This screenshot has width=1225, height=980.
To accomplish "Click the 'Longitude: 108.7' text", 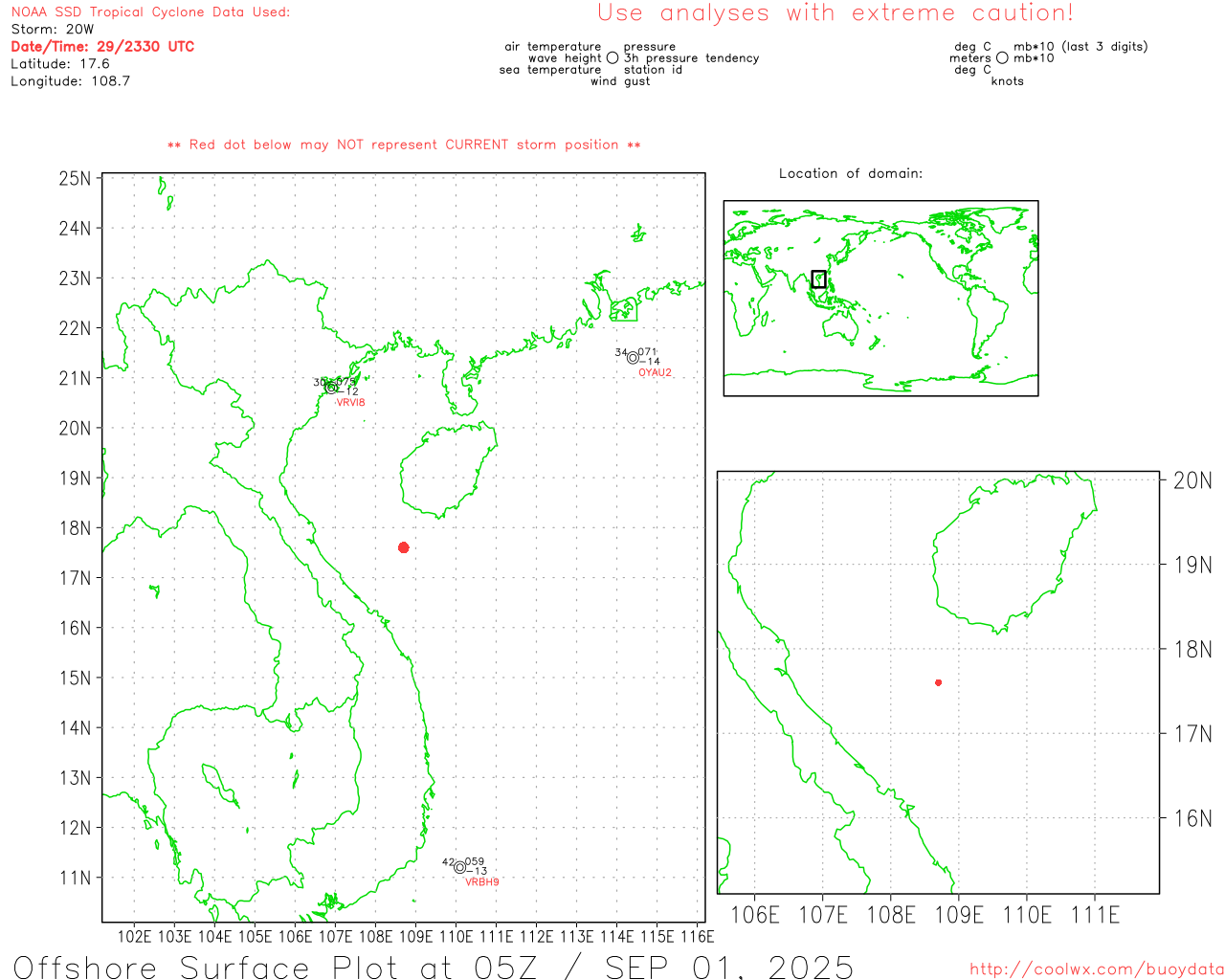I will tap(71, 81).
